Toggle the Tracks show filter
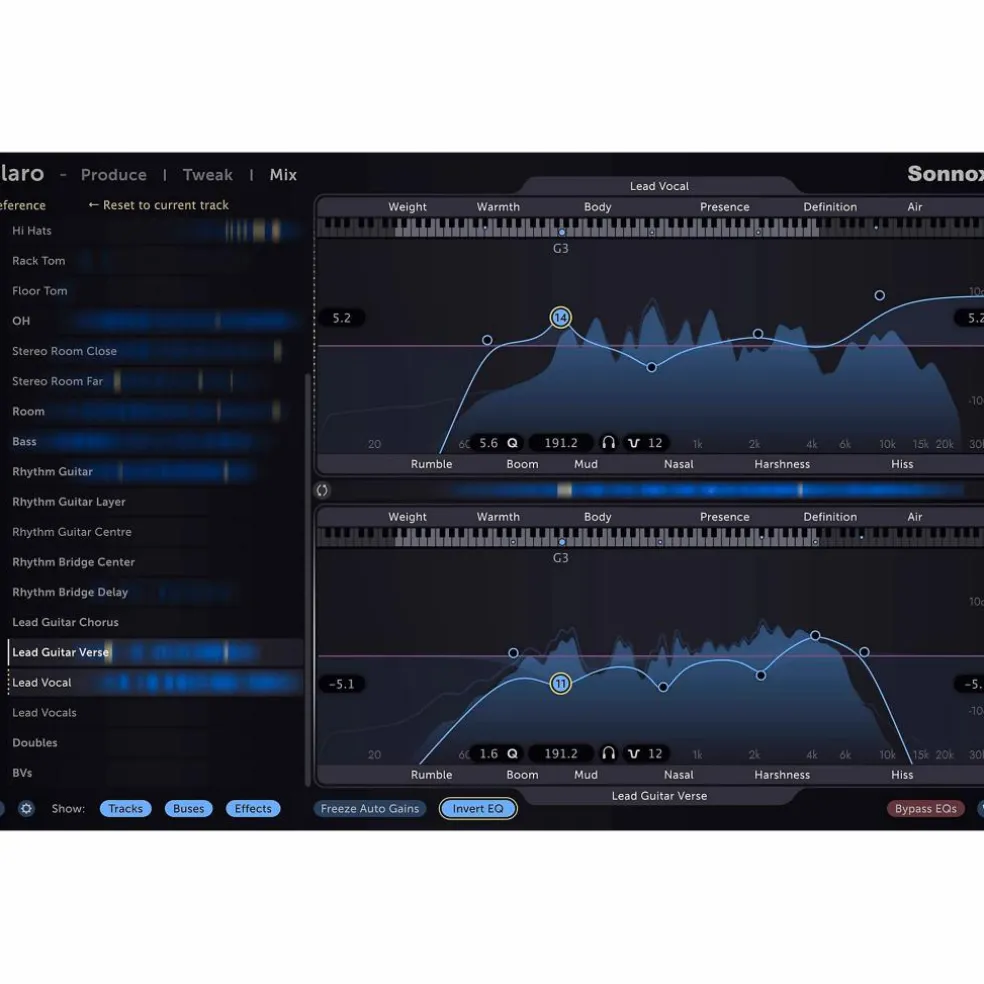984x984 pixels. tap(126, 808)
